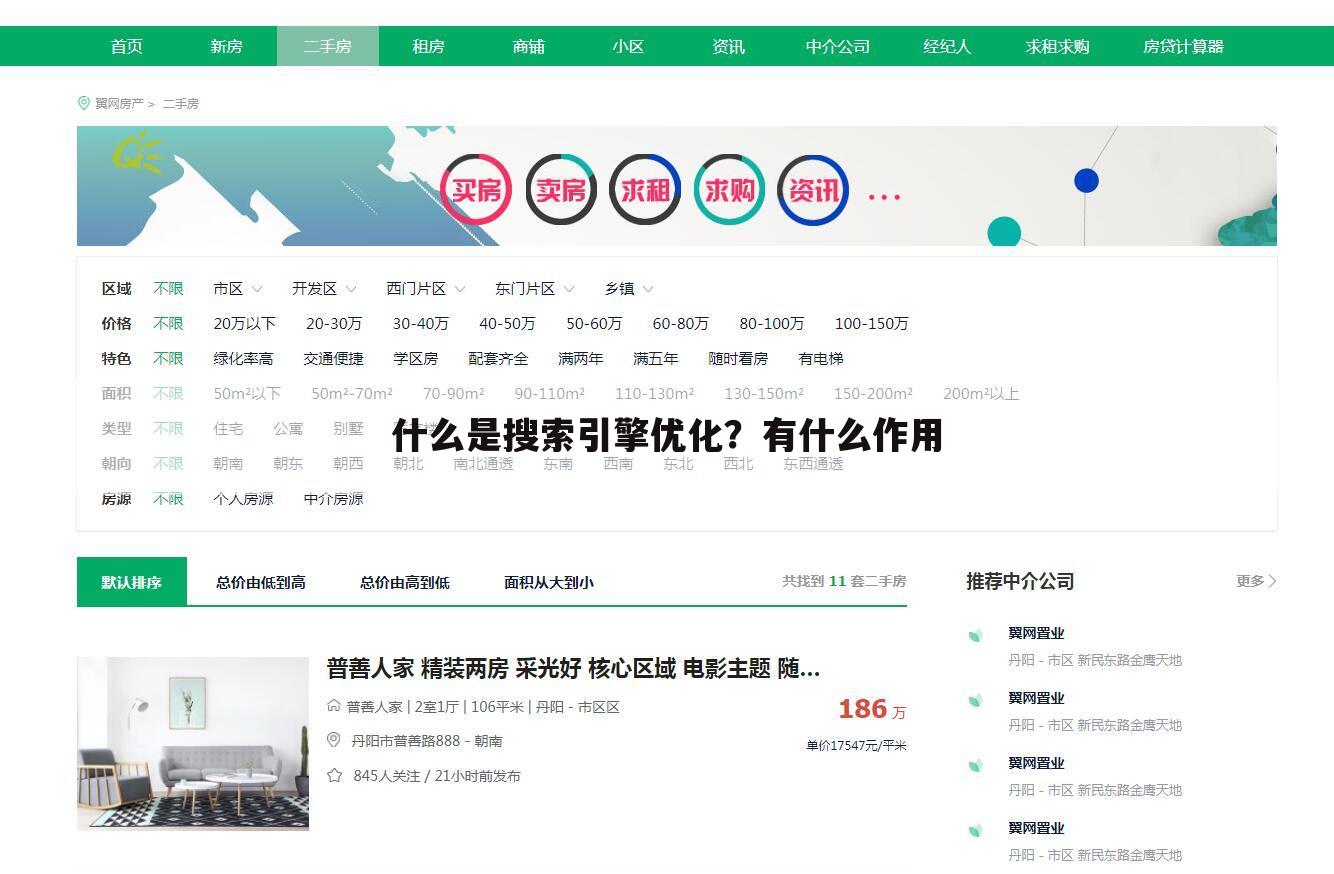Click the listing's living room thumbnail photo
The height and width of the screenshot is (874, 1334).
point(193,743)
